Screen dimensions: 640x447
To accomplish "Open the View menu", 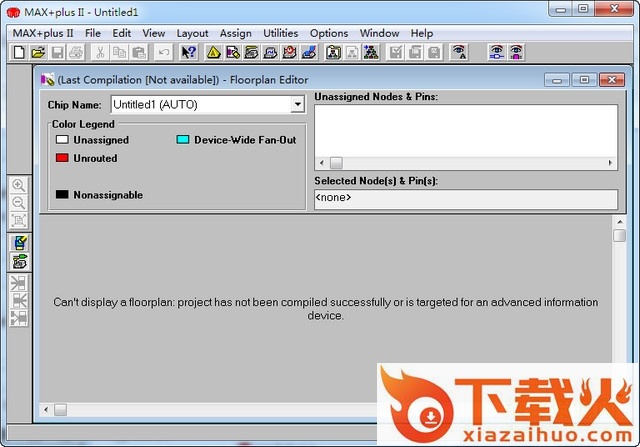I will [x=153, y=33].
